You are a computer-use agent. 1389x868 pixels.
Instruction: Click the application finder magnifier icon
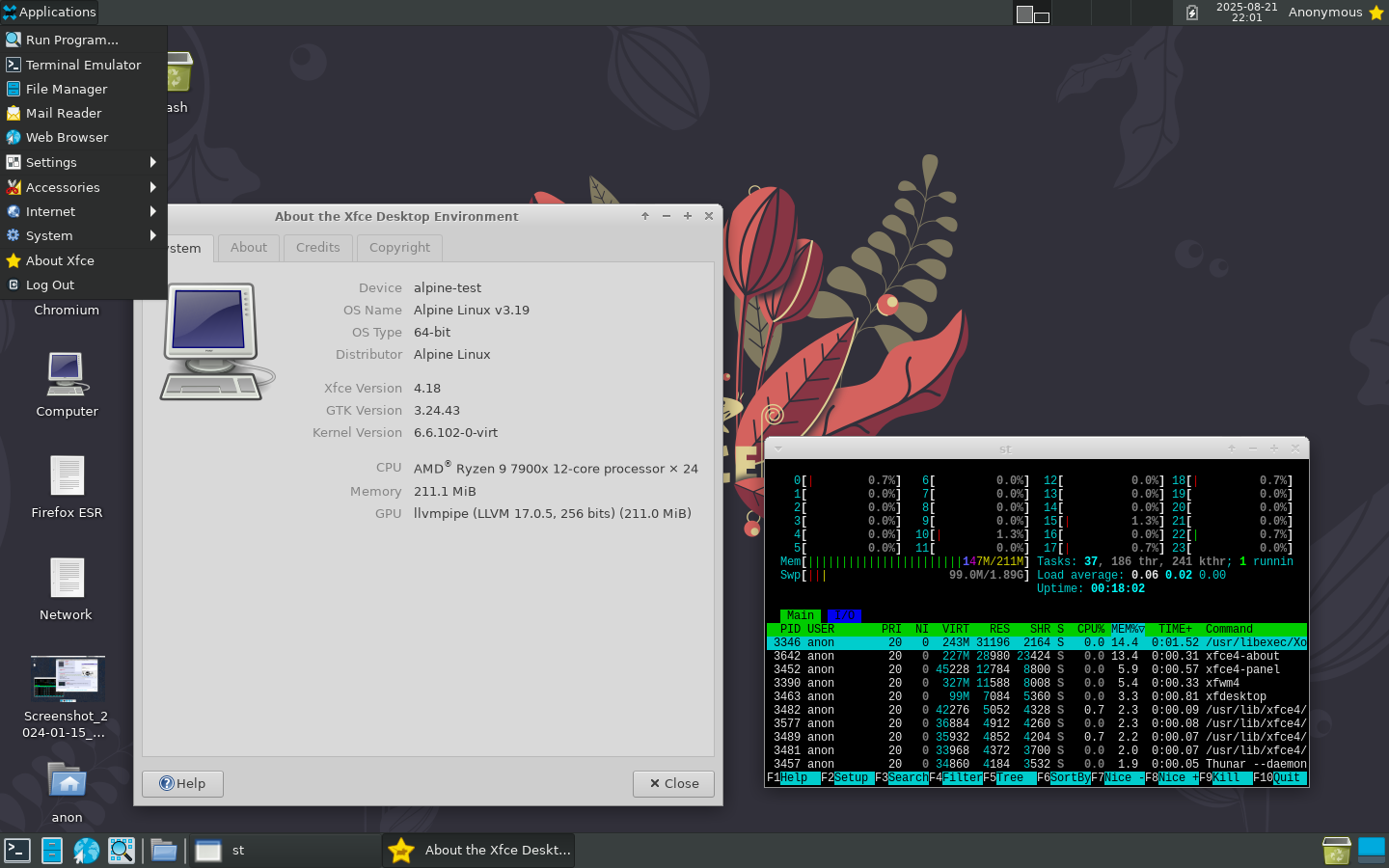pos(122,850)
